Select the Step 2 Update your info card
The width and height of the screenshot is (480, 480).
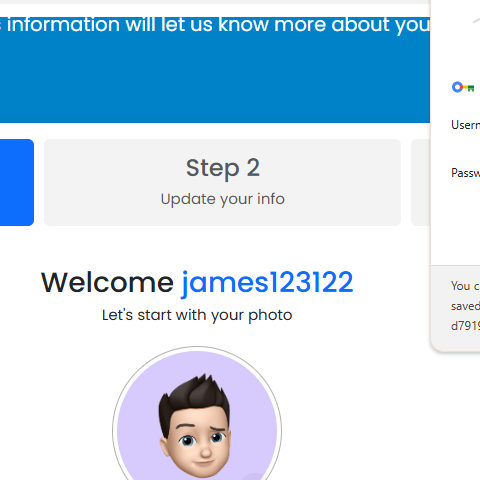222,182
